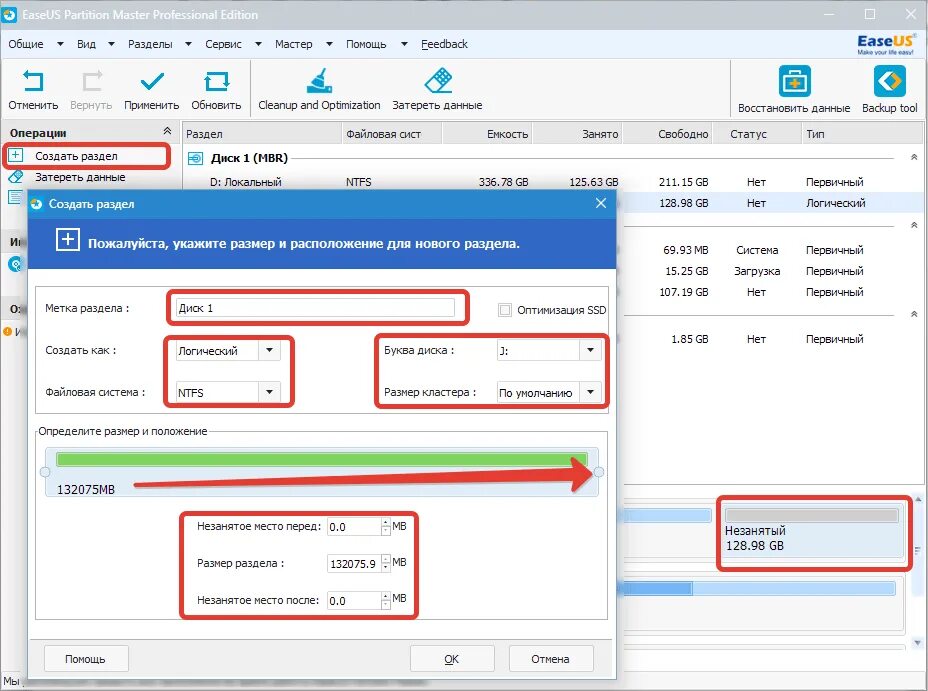Select Затереть данные in the Операции list
928x691 pixels.
[x=80, y=177]
